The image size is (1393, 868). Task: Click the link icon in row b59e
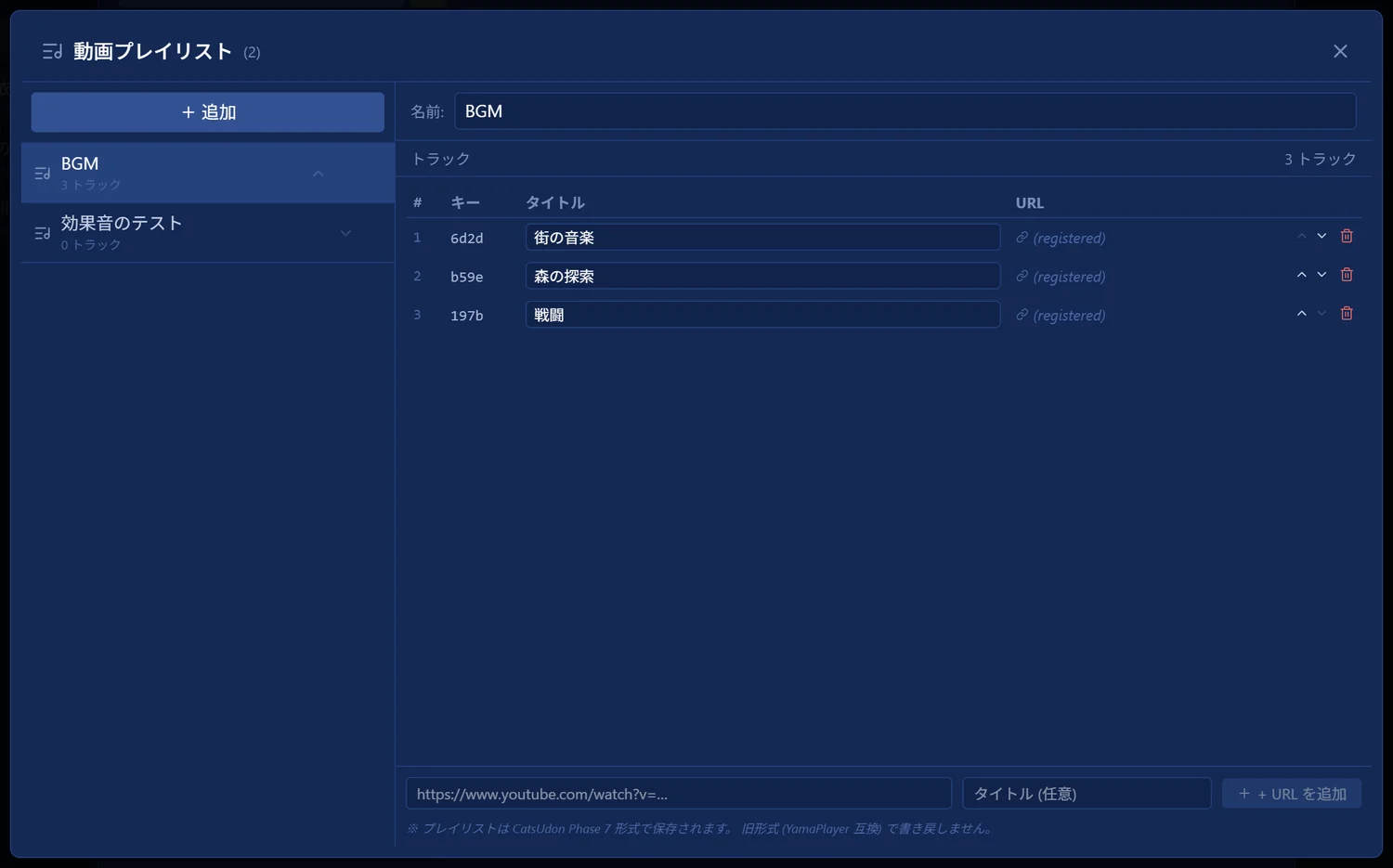[1022, 277]
